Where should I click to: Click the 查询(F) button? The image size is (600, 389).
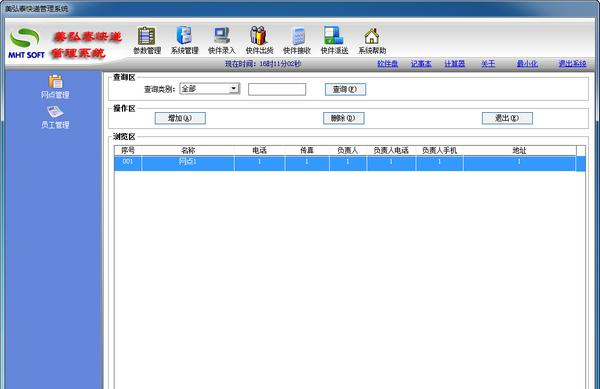tap(345, 90)
